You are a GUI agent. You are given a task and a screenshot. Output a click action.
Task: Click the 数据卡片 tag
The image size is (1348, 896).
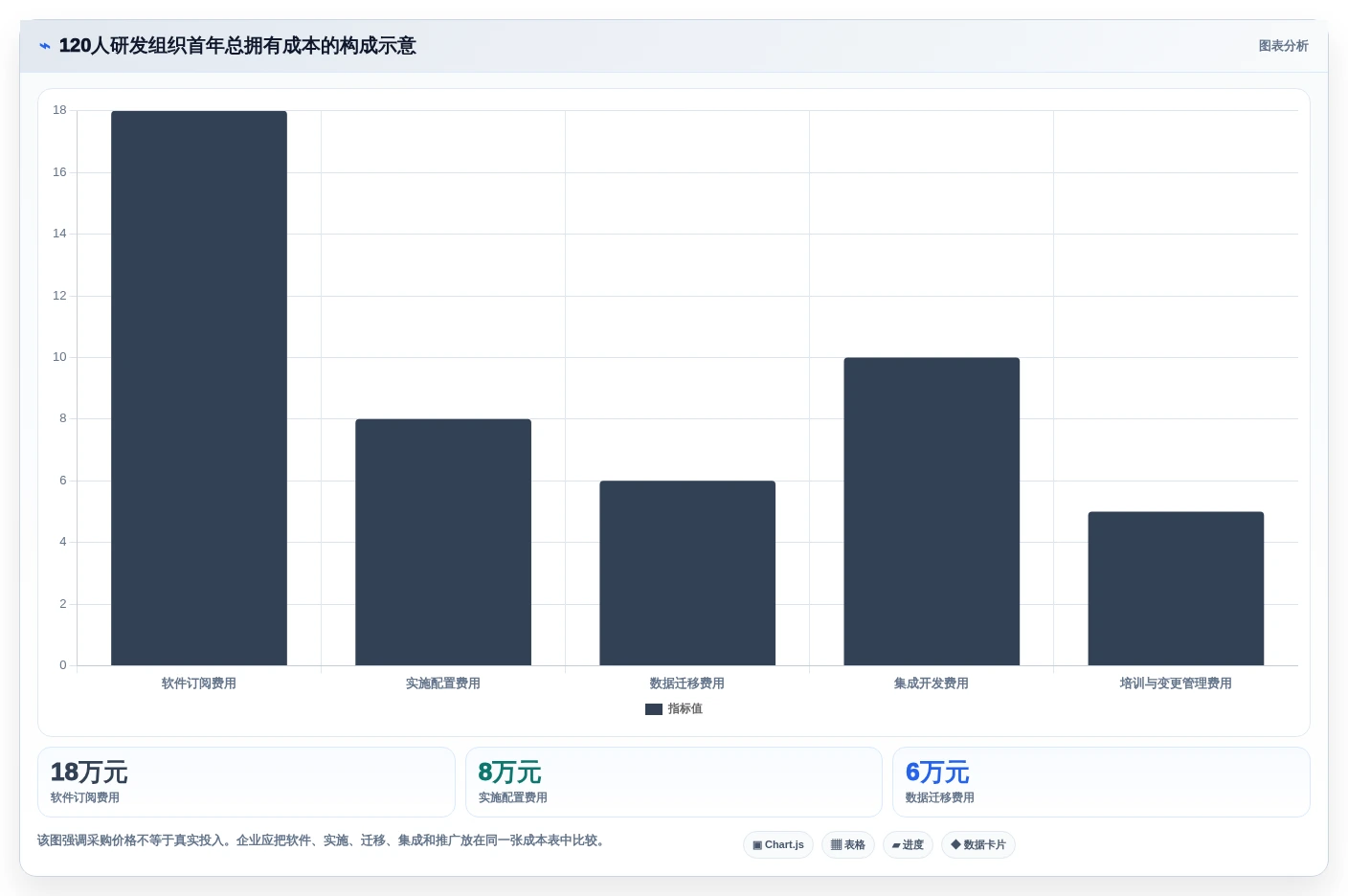click(978, 845)
